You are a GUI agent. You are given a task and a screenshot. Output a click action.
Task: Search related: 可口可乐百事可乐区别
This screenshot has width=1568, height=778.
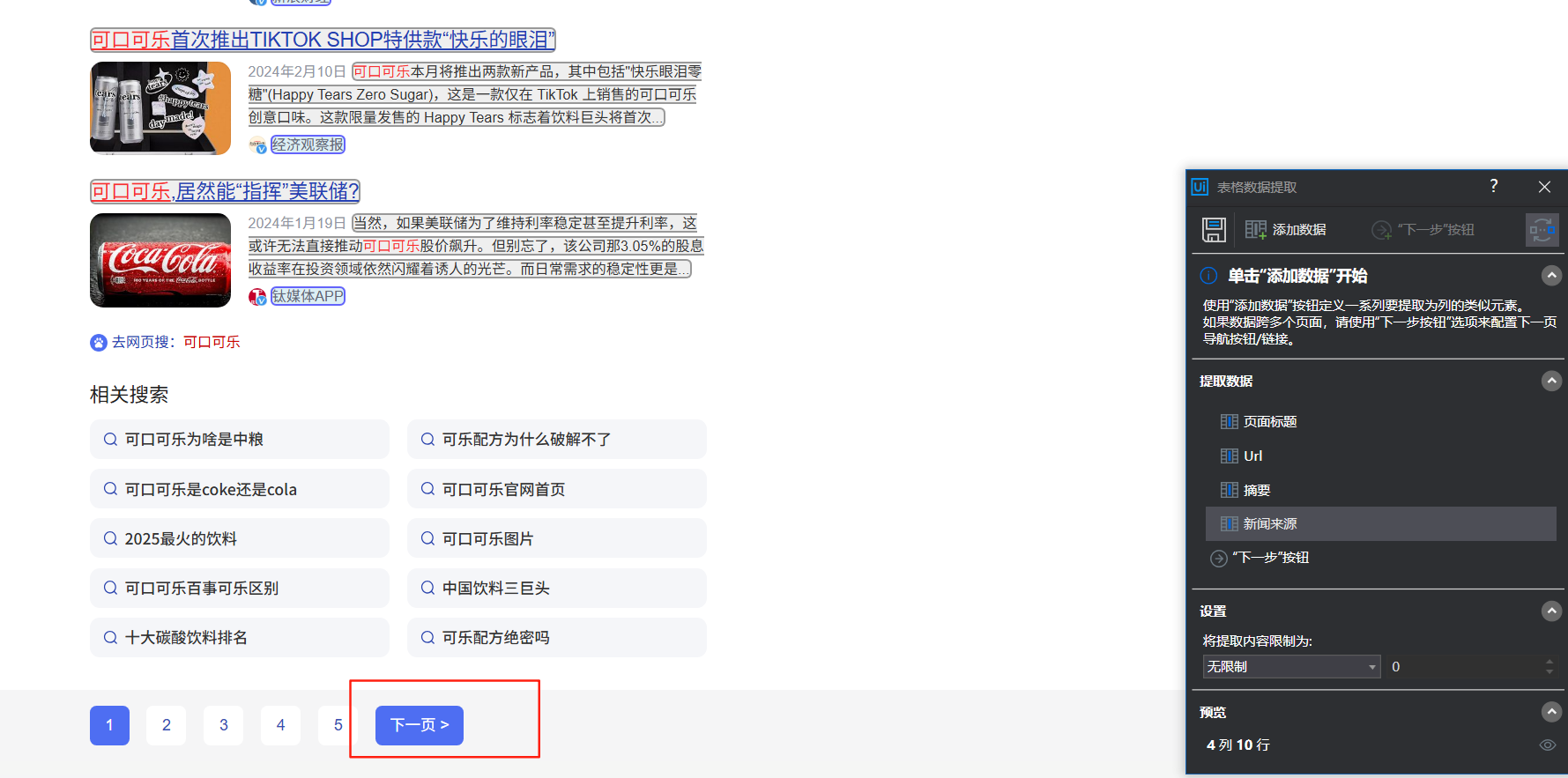pyautogui.click(x=240, y=588)
